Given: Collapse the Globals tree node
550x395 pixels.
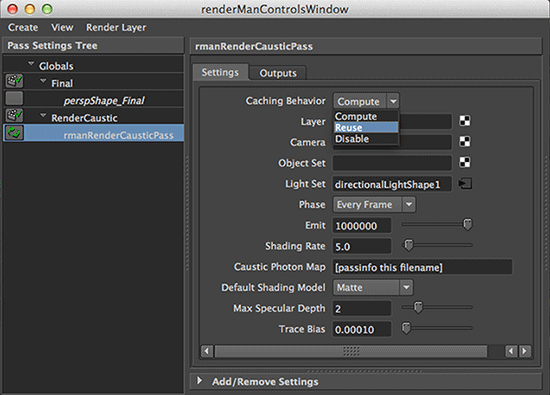Looking at the screenshot, I should click(x=31, y=64).
